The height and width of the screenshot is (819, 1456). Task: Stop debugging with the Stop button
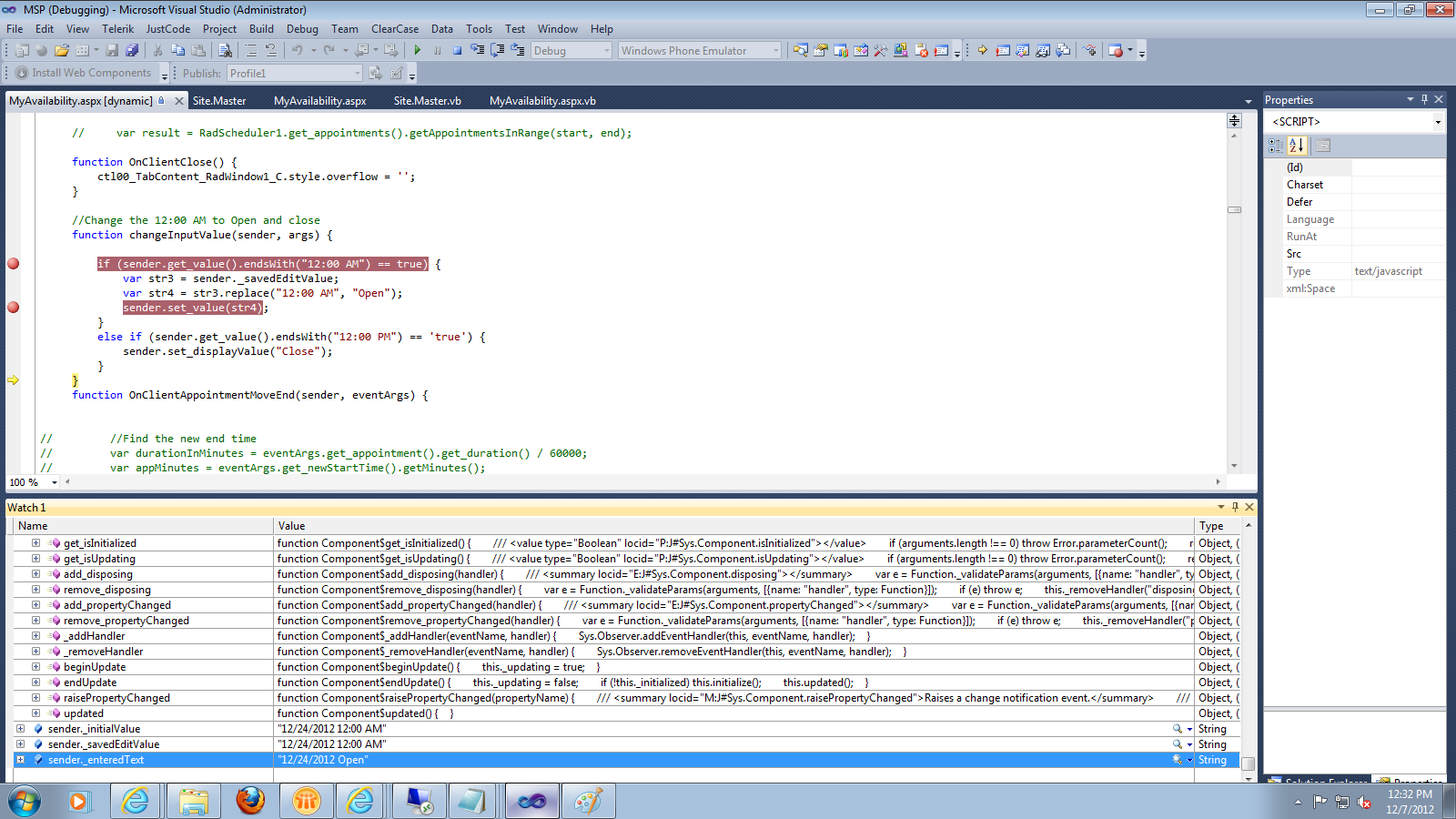(457, 51)
